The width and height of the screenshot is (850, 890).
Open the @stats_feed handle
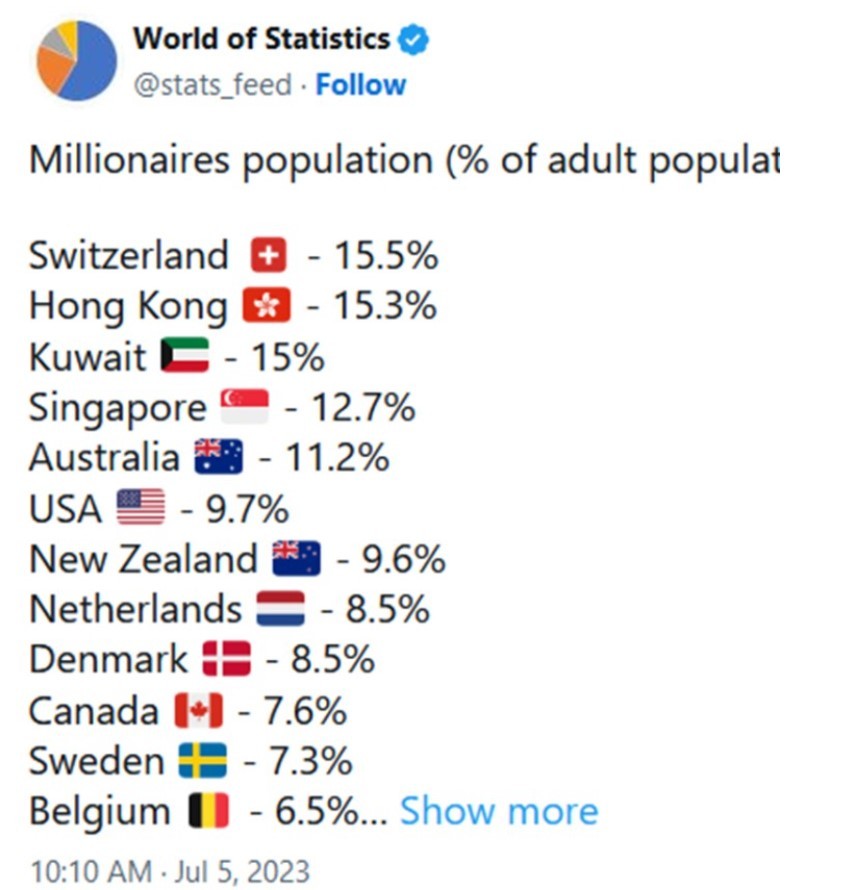(213, 85)
